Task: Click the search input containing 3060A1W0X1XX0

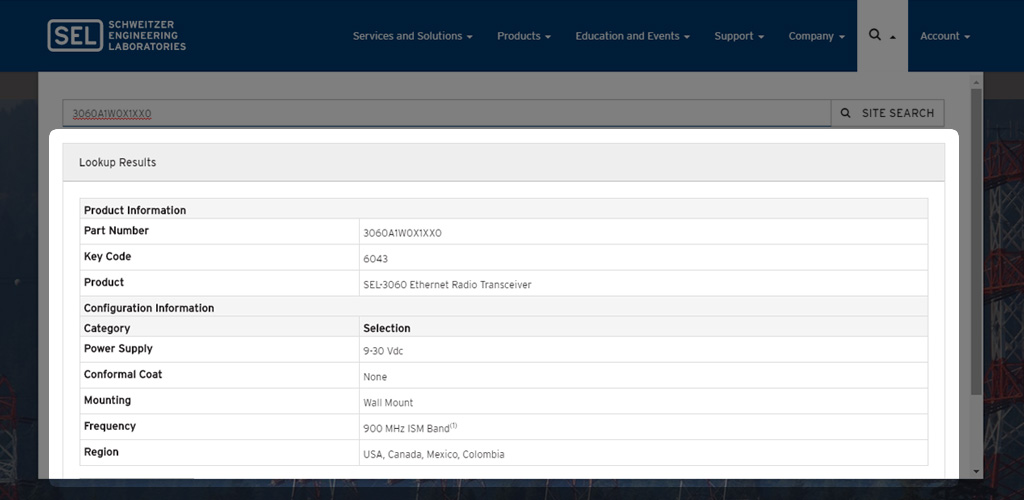Action: click(x=447, y=113)
